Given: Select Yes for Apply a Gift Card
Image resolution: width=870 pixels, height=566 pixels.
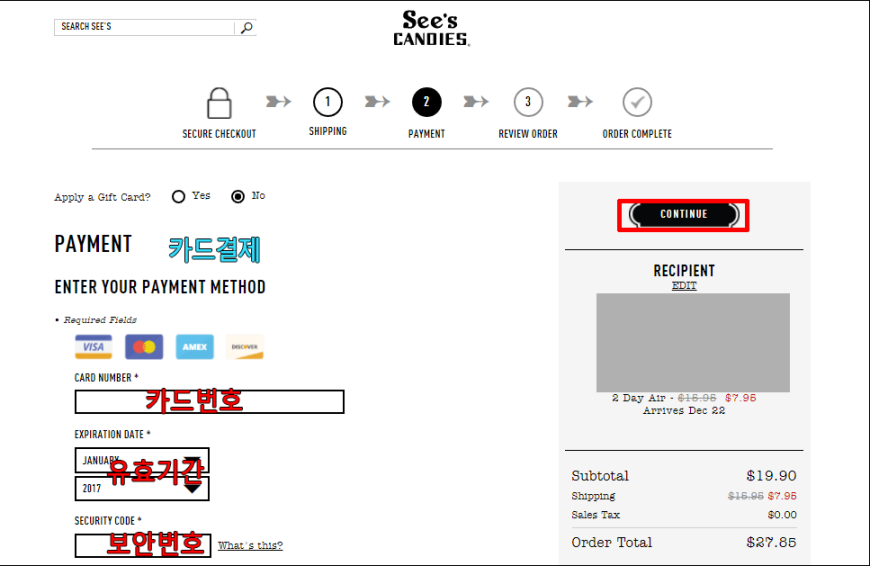Looking at the screenshot, I should point(178,196).
